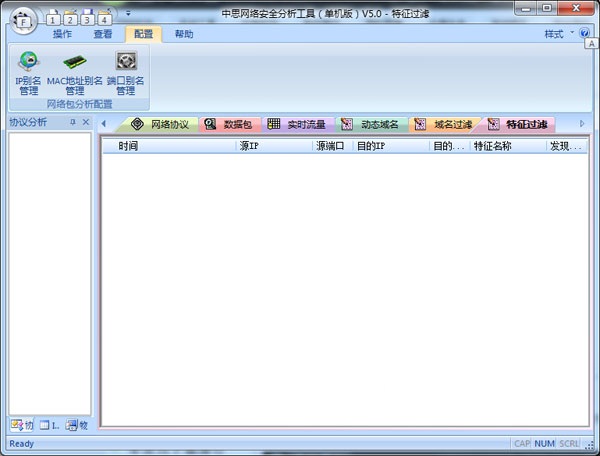Click the NUM status bar indicator
600x456 pixels.
point(544,443)
